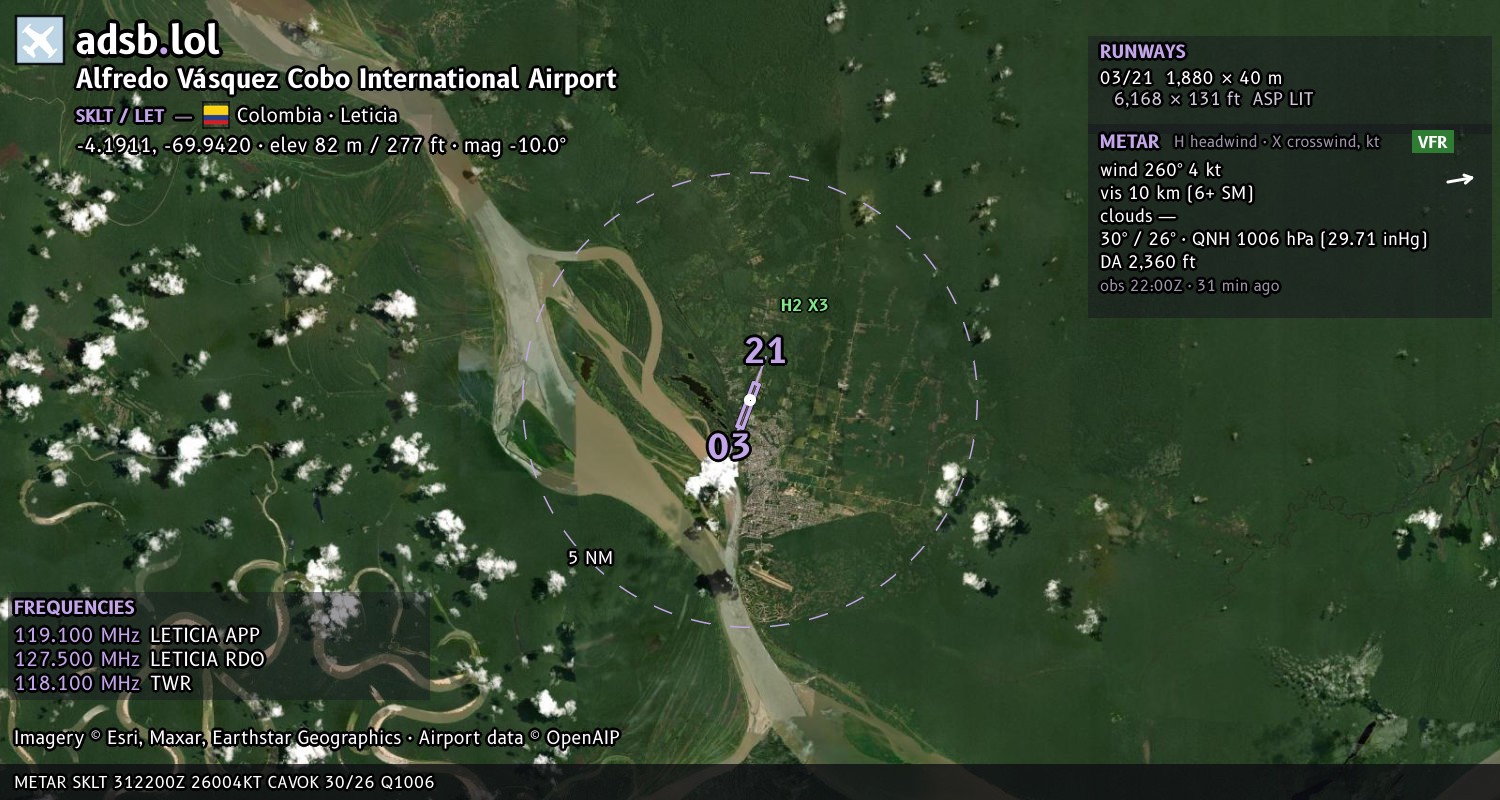Image resolution: width=1500 pixels, height=800 pixels.
Task: Click the adsb.lol site title
Action: [148, 41]
